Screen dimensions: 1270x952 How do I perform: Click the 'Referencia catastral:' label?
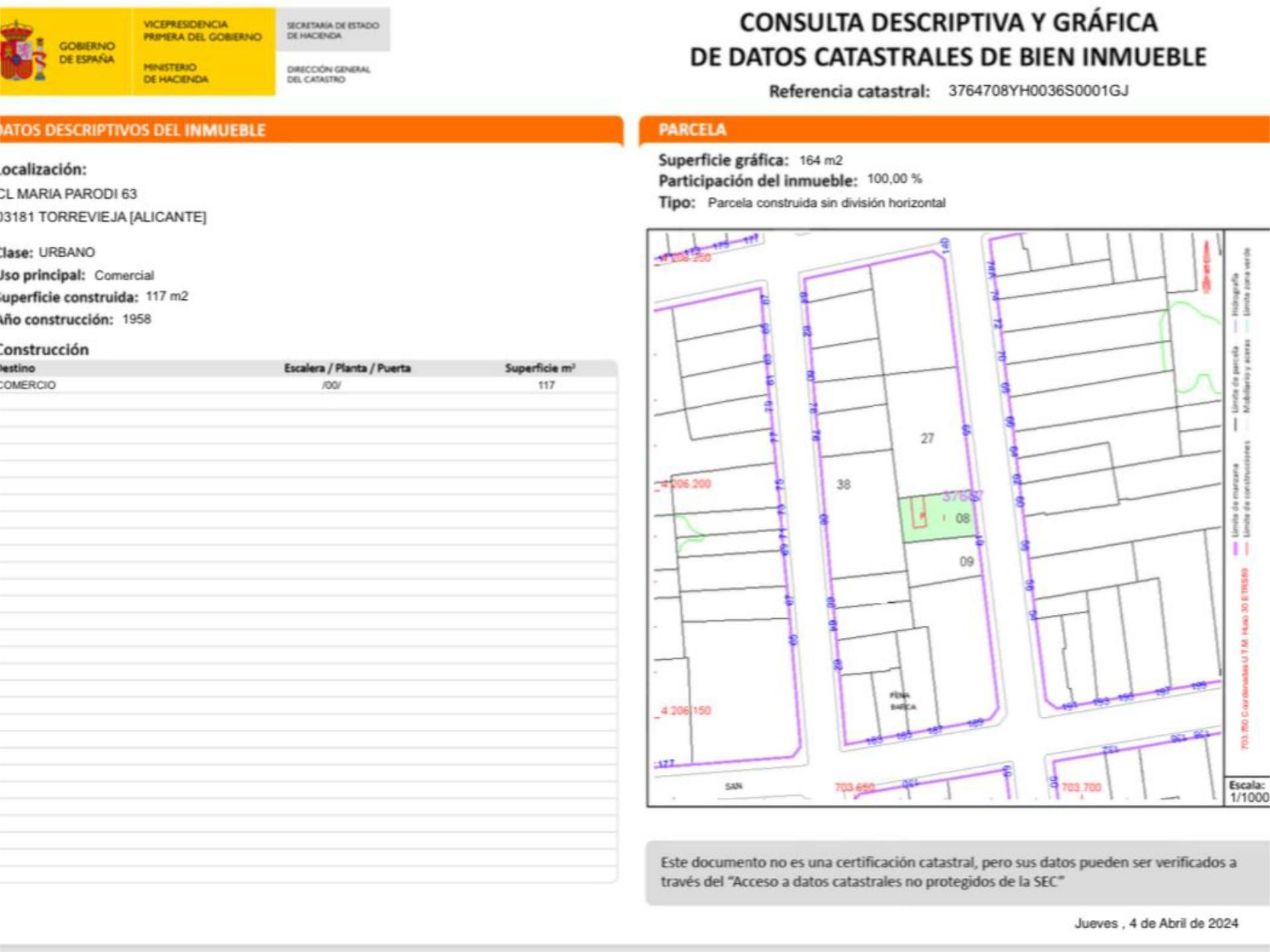[849, 91]
